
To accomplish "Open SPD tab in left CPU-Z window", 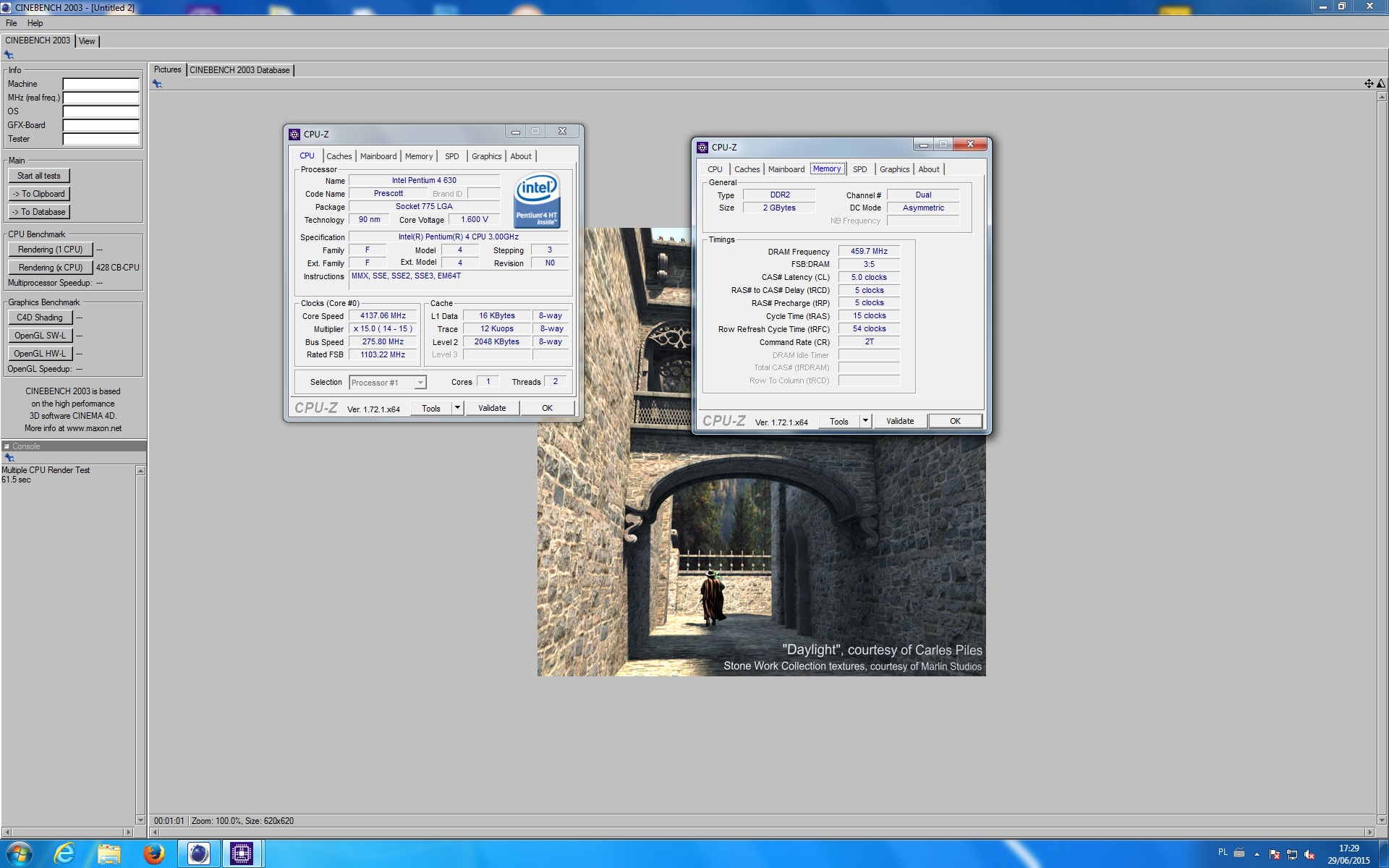I will pos(452,156).
